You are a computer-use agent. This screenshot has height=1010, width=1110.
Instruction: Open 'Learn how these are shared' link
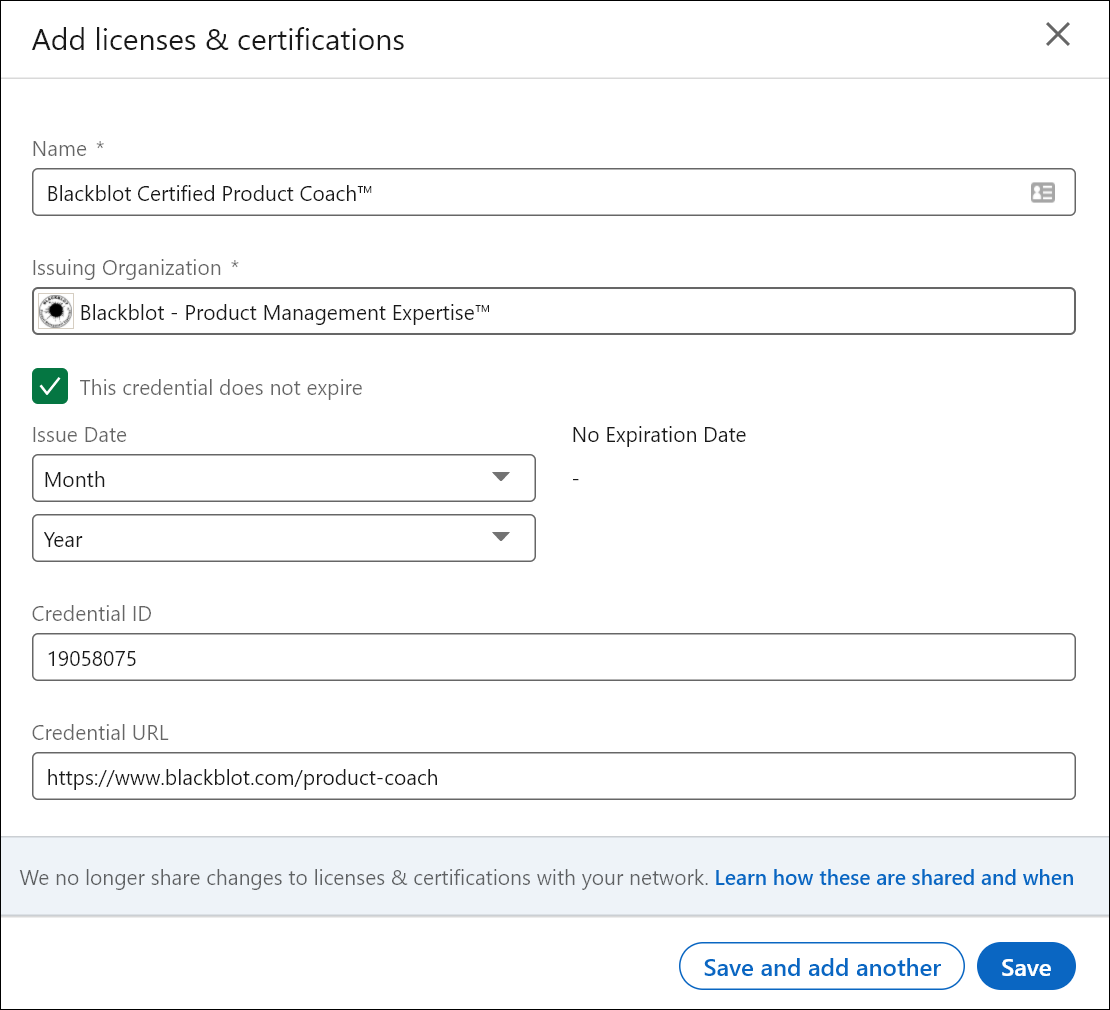pos(894,878)
